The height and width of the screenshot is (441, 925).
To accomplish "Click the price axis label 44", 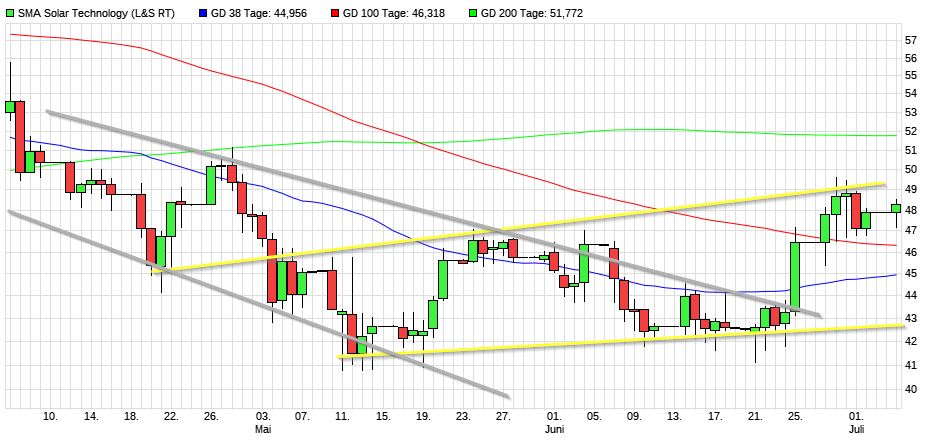I will tap(912, 295).
